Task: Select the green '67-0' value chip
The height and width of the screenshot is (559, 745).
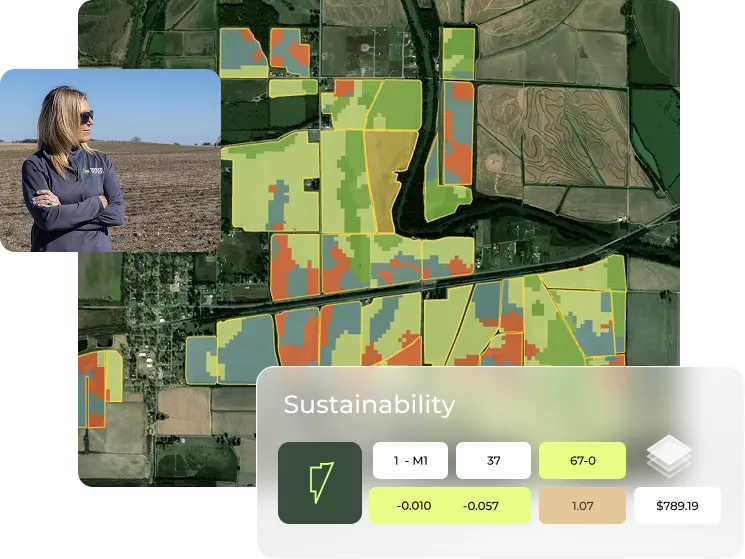Action: tap(582, 461)
